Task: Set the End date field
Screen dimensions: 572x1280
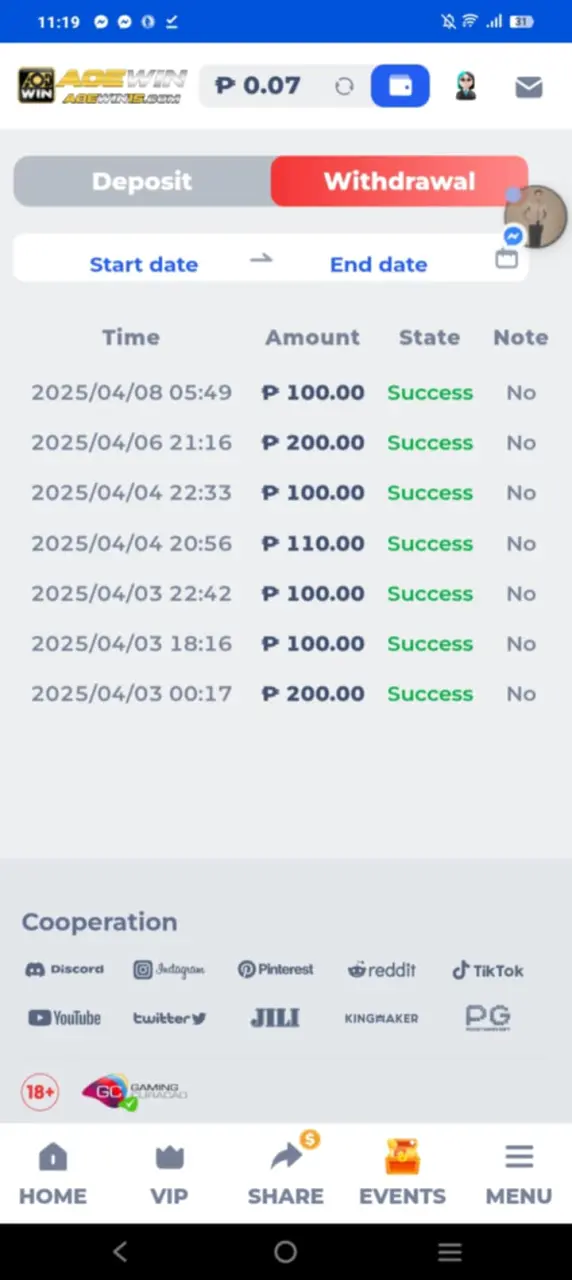Action: point(378,264)
